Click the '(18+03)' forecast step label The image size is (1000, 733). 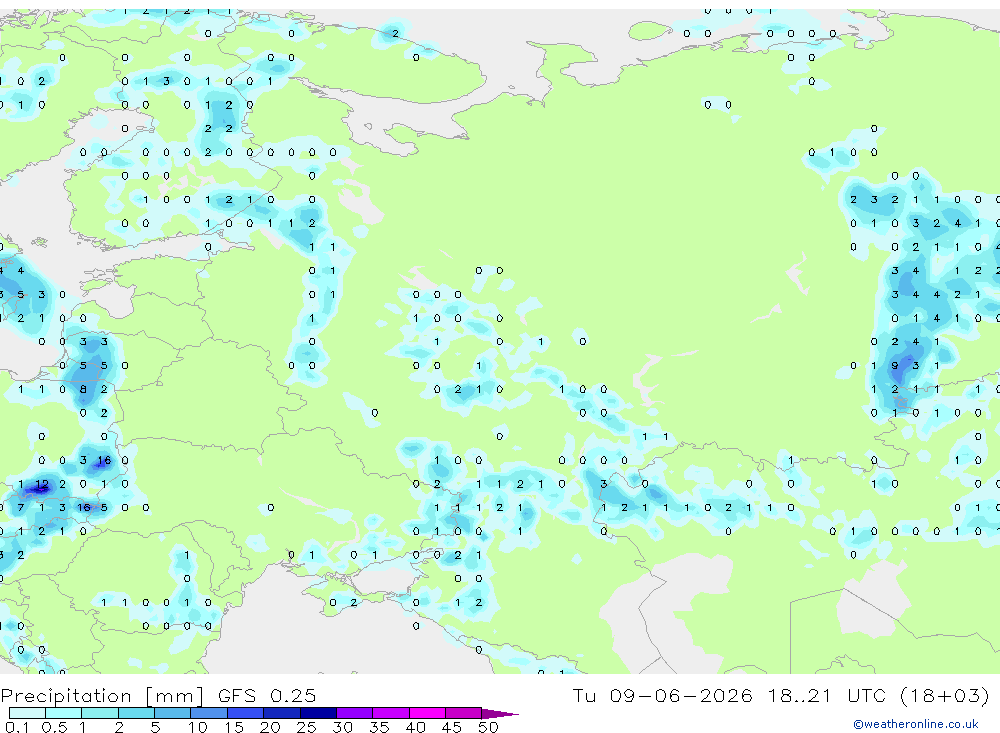pos(945,695)
